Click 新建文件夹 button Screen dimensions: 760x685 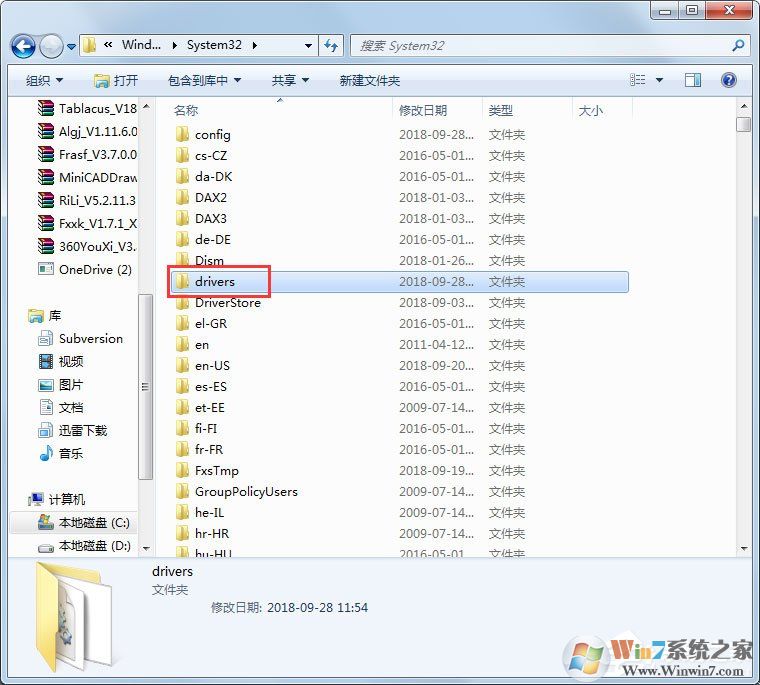coord(369,80)
